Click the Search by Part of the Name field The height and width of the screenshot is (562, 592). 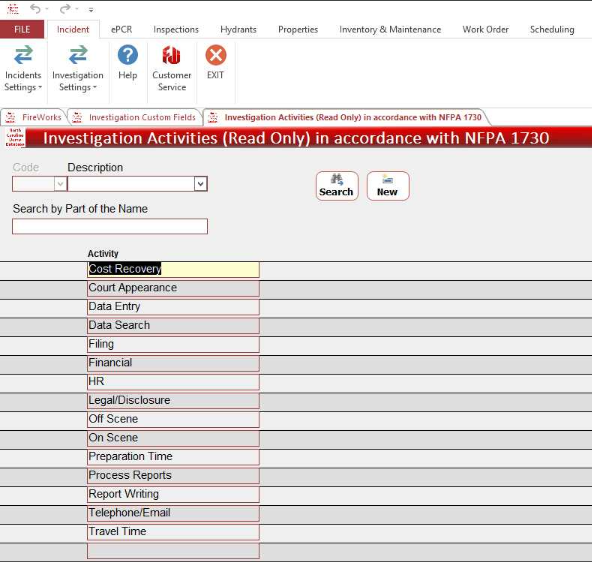pos(110,226)
